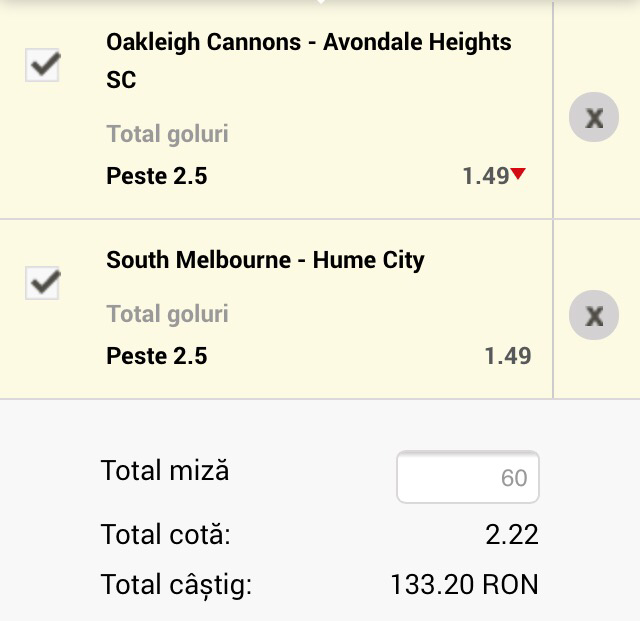Click the Total miză stake input field
The image size is (640, 621).
468,478
